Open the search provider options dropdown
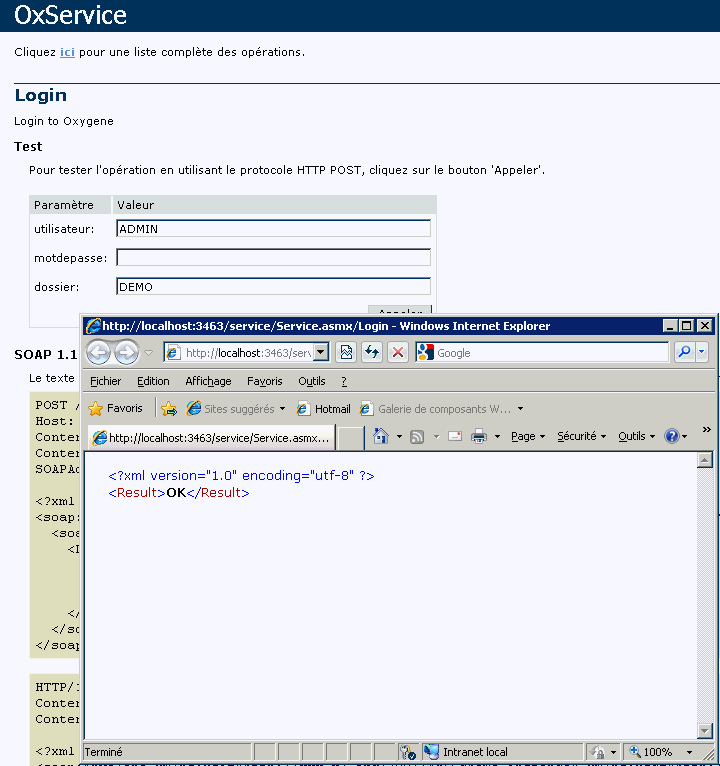This screenshot has width=720, height=766. tap(702, 352)
